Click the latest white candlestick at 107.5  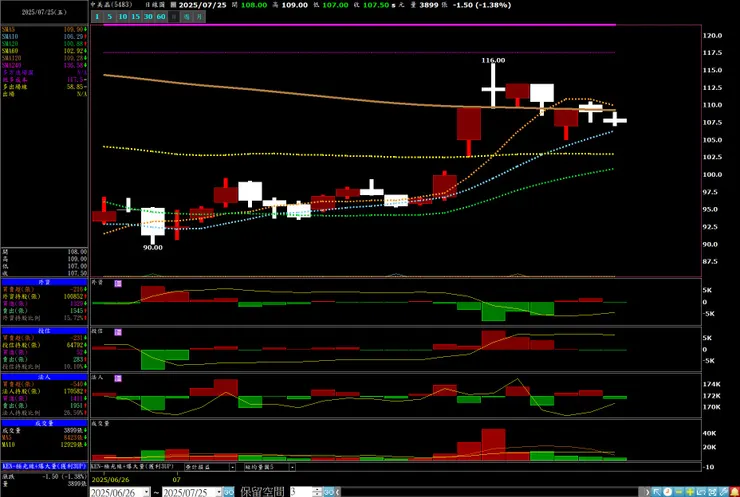click(615, 119)
